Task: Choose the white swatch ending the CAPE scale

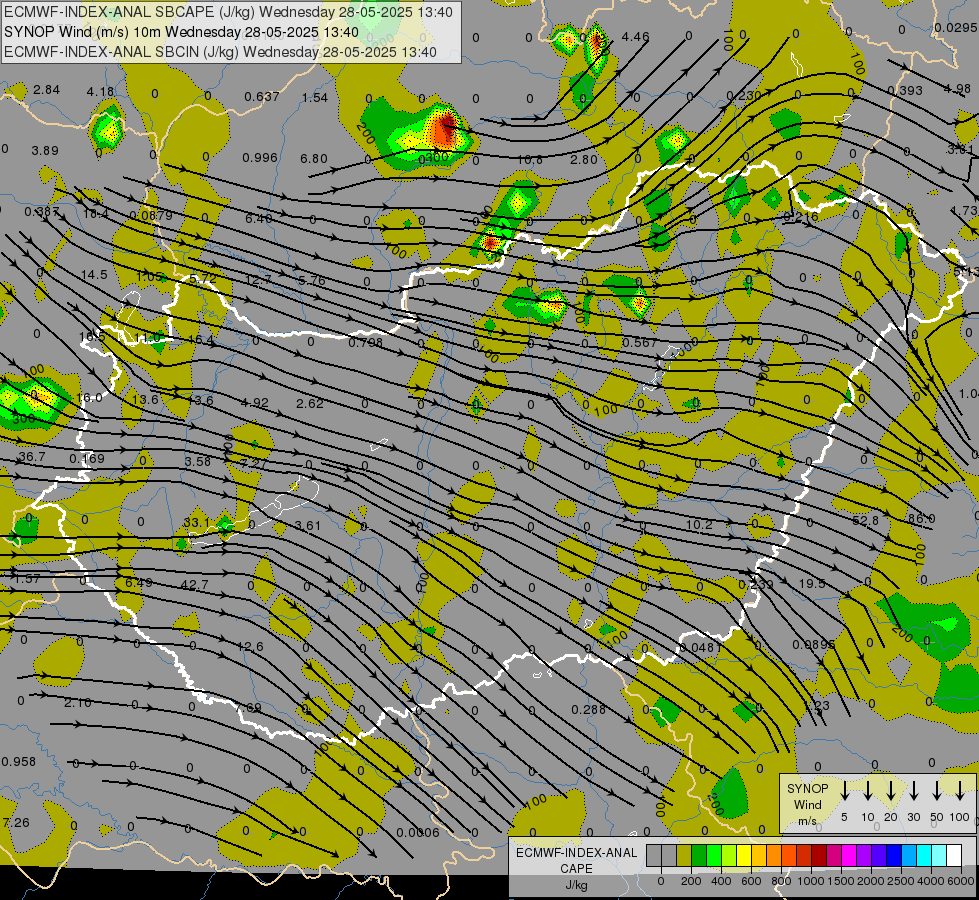Action: pyautogui.click(x=953, y=855)
